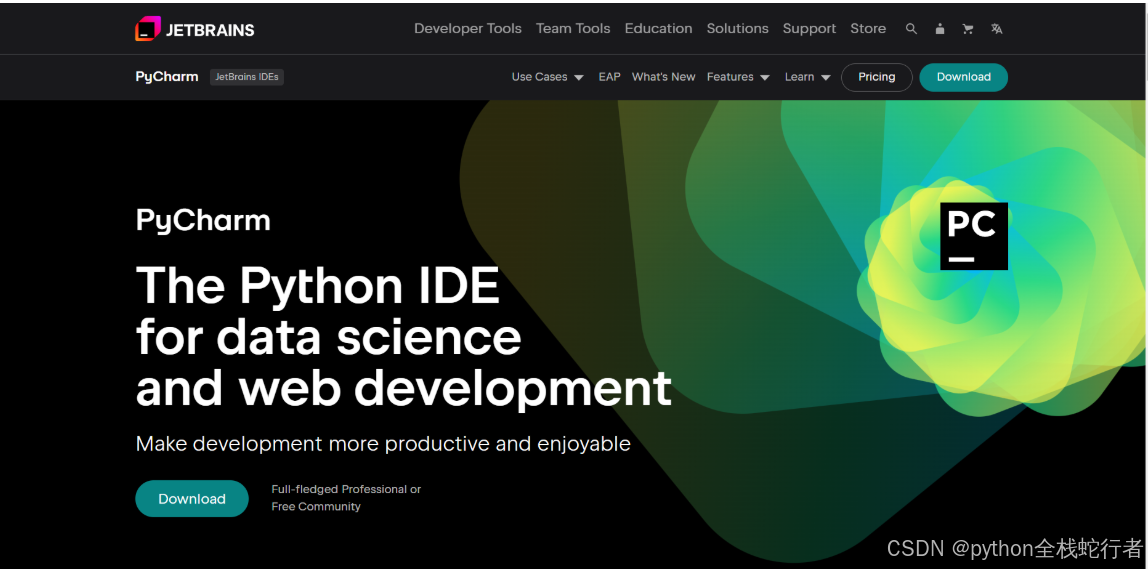Screen dimensions: 1148x569
Task: Click 'Make development more productive and enjoyable' text
Action: [383, 445]
